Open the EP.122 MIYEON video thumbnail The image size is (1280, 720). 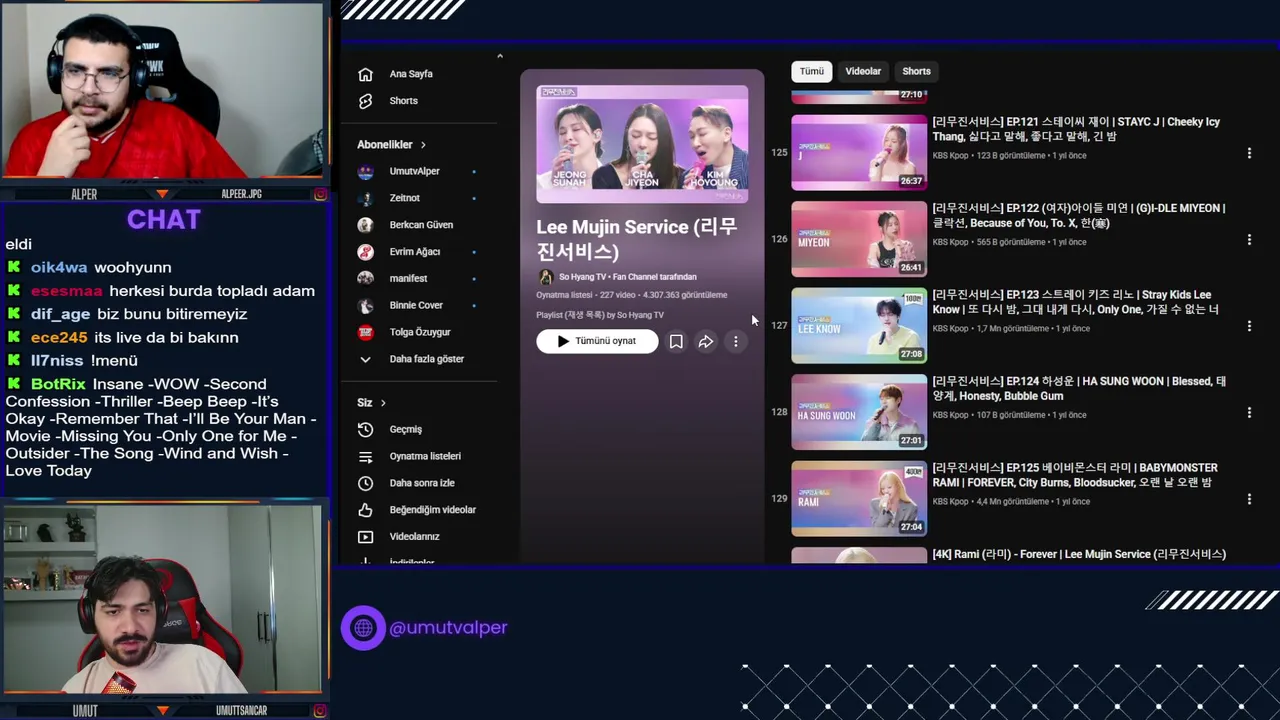point(859,239)
